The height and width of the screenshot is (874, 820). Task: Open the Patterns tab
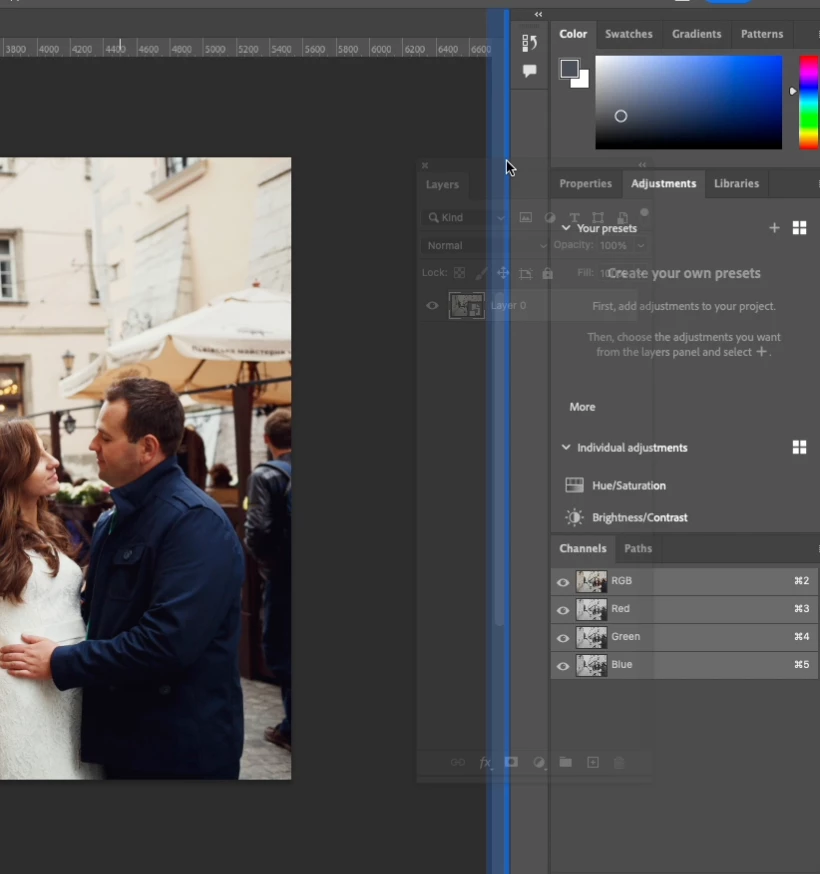(762, 34)
